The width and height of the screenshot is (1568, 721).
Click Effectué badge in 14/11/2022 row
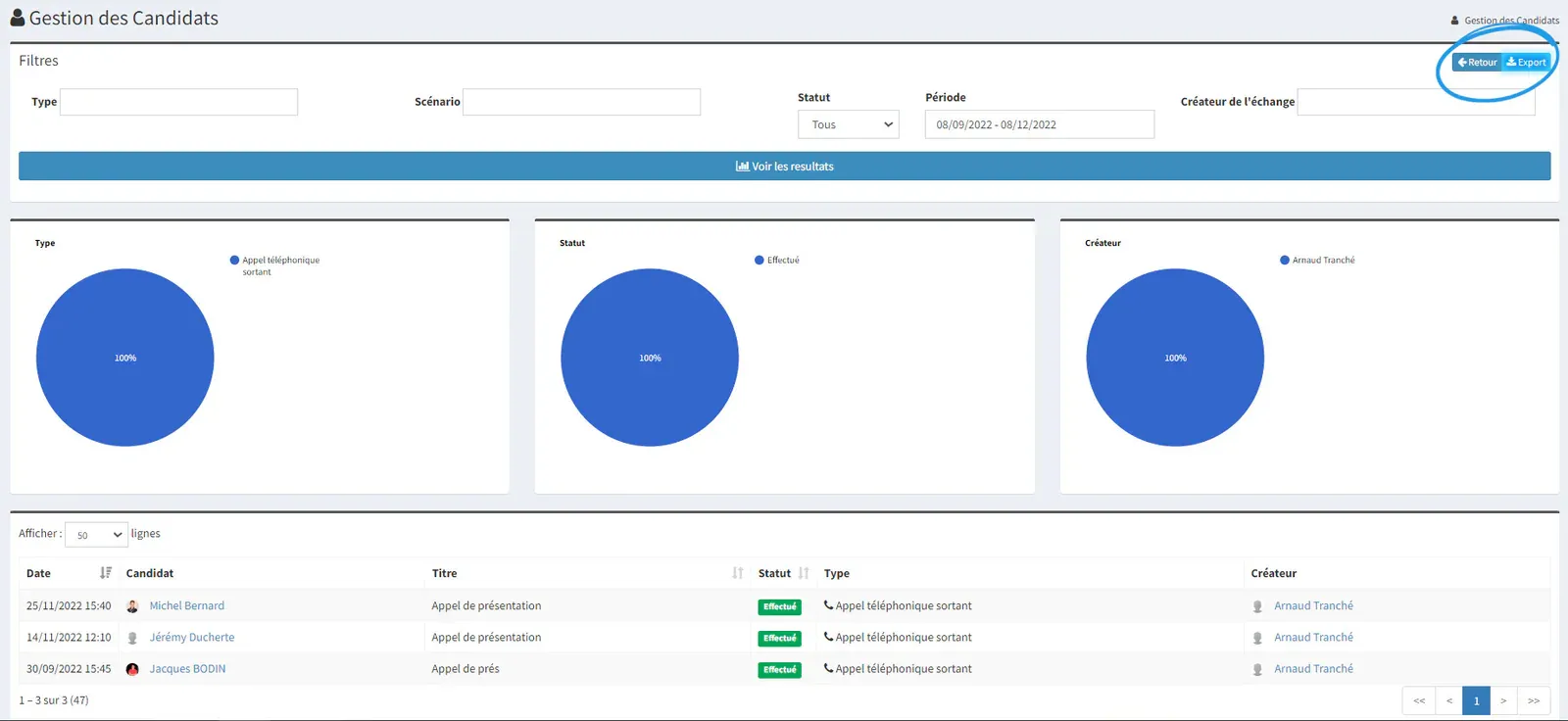tap(779, 638)
